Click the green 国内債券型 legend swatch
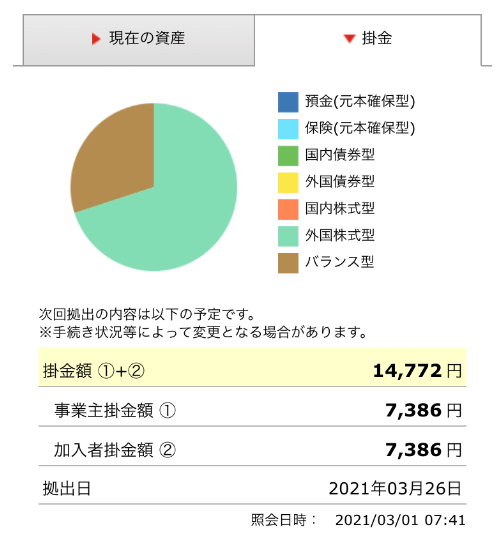The image size is (502, 541). pos(288,156)
